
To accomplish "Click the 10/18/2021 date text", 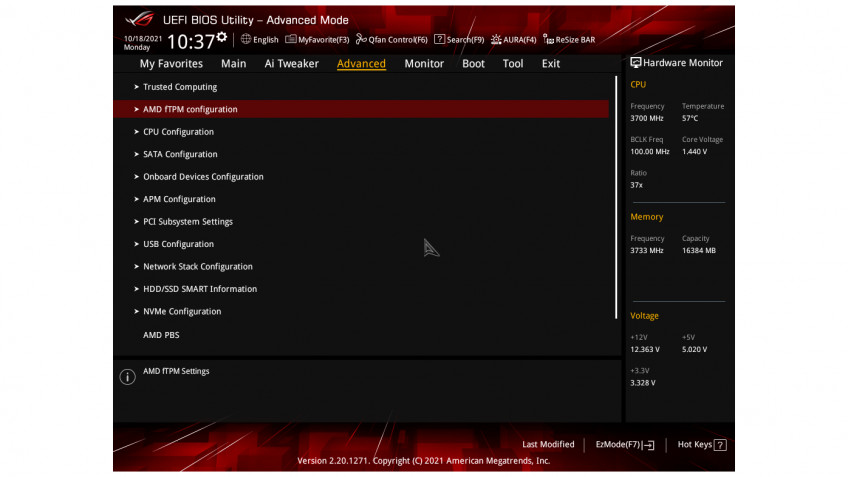I will point(143,38).
